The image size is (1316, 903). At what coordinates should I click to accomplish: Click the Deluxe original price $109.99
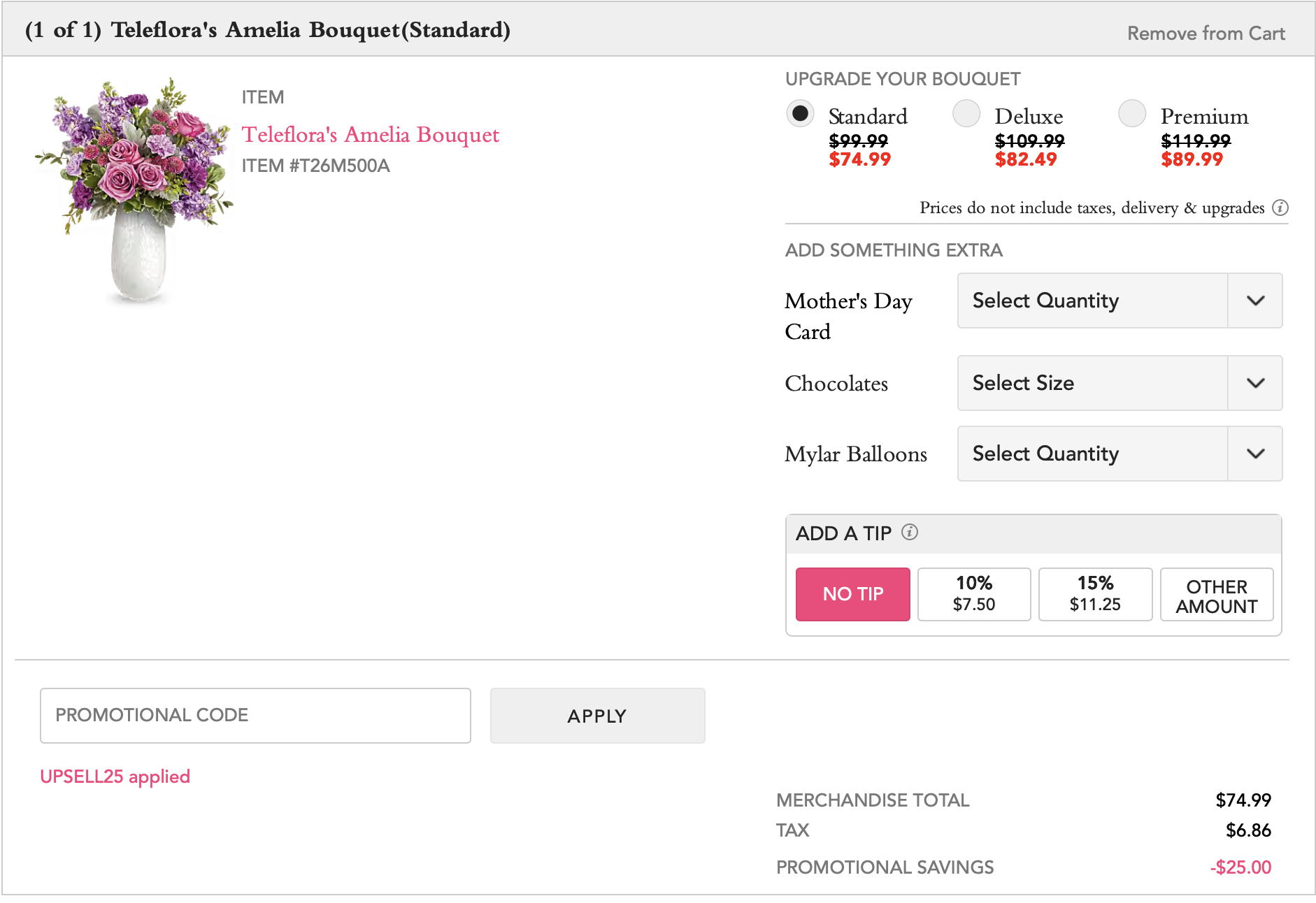(1029, 140)
